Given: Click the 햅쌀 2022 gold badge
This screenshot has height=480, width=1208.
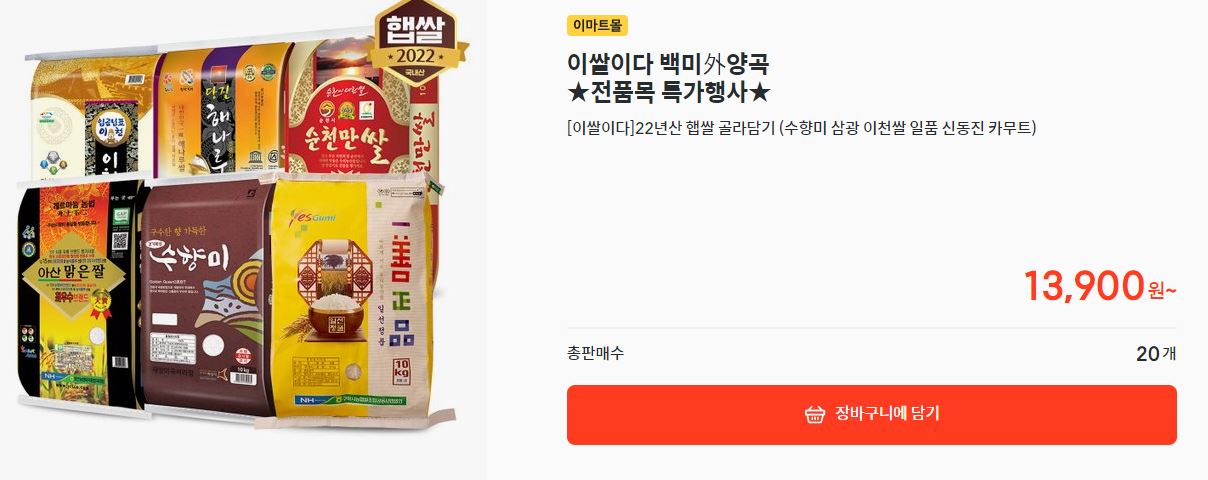Looking at the screenshot, I should click(421, 43).
